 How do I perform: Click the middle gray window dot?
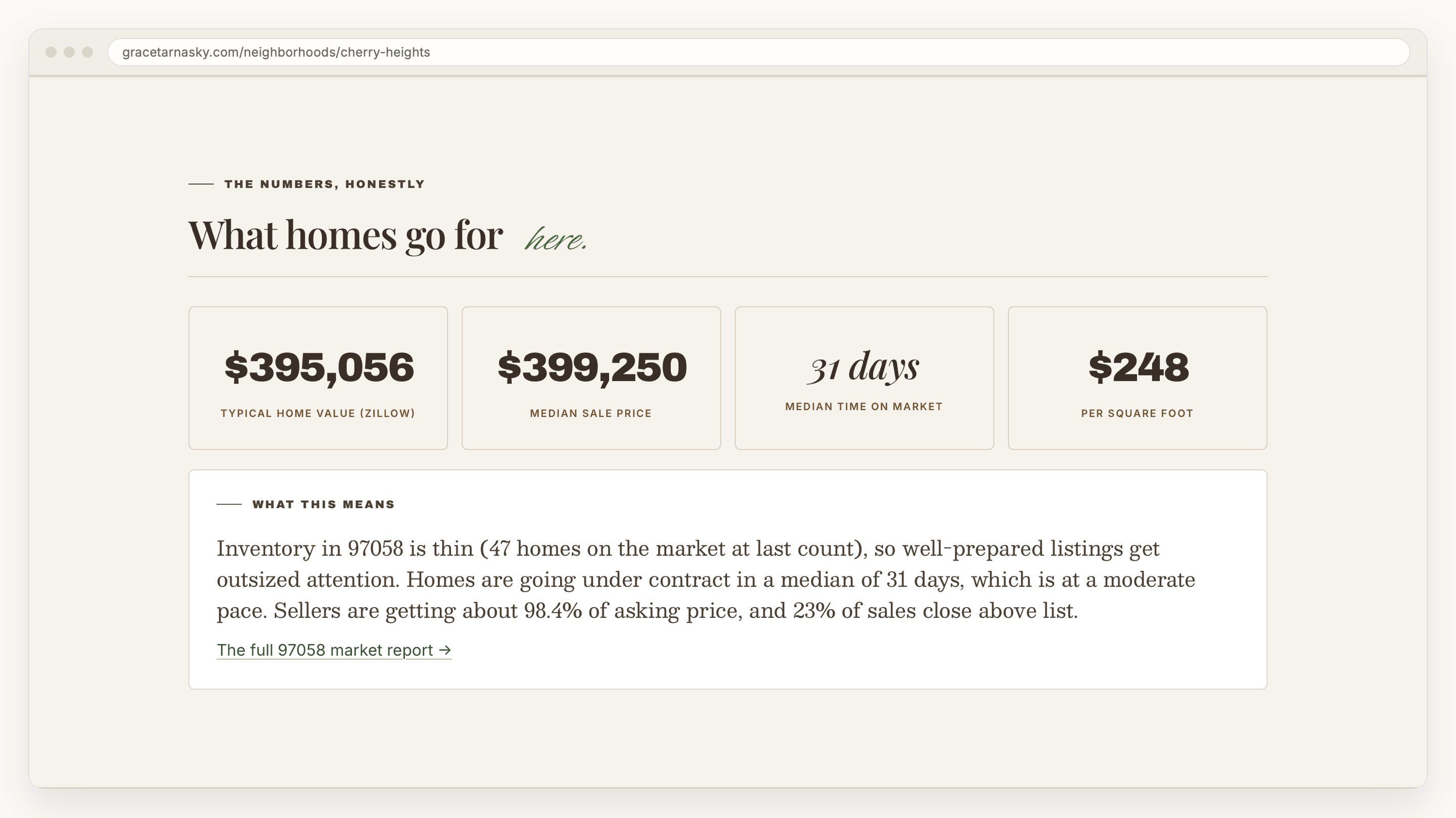69,52
